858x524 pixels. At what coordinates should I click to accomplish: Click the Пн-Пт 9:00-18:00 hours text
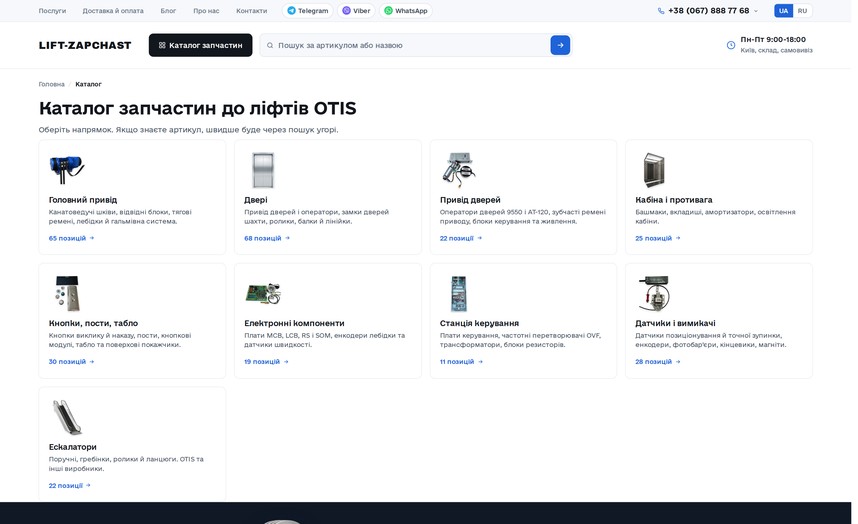[773, 39]
